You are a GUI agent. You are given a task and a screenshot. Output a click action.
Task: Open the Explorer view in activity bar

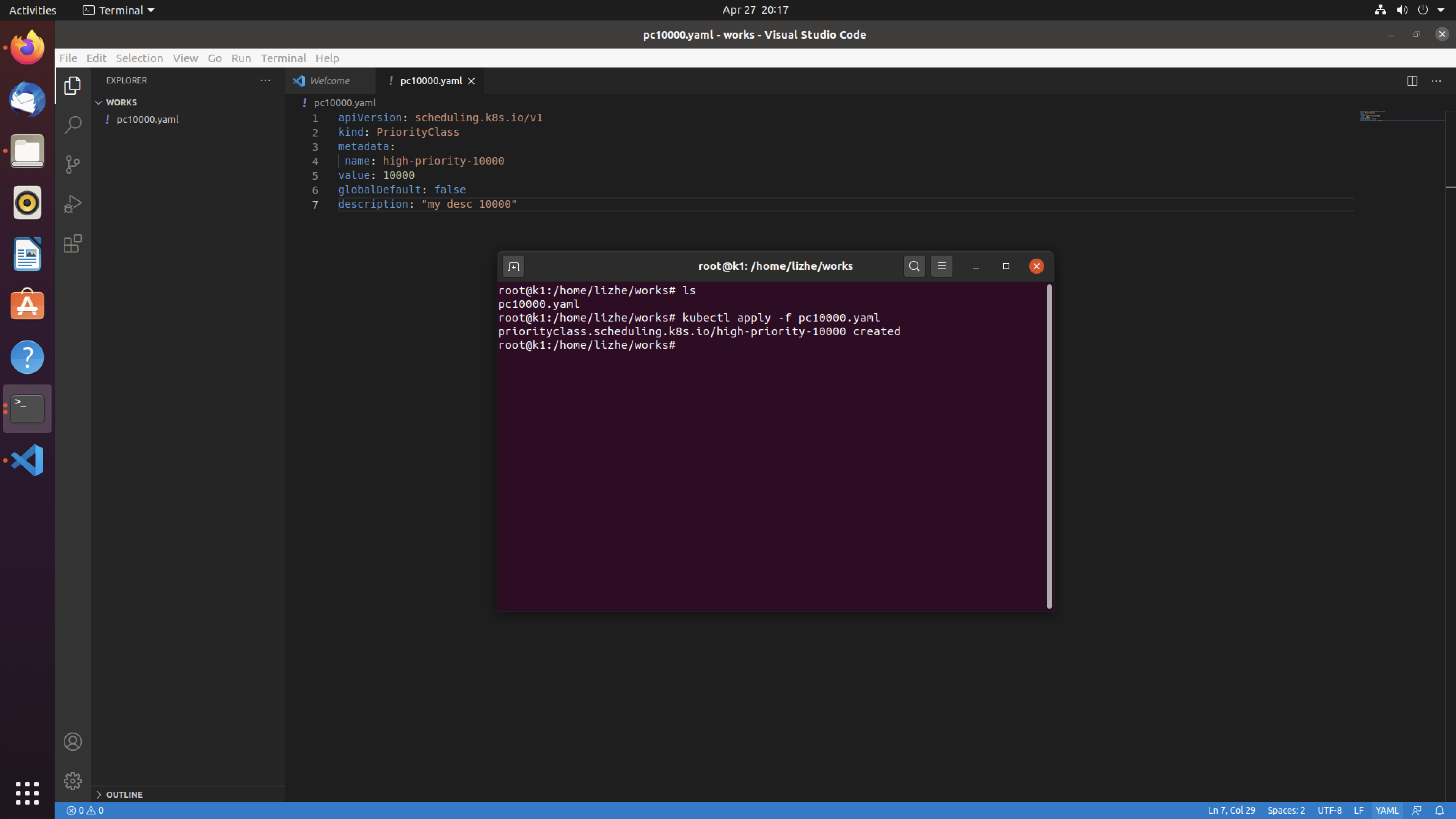pos(72,85)
